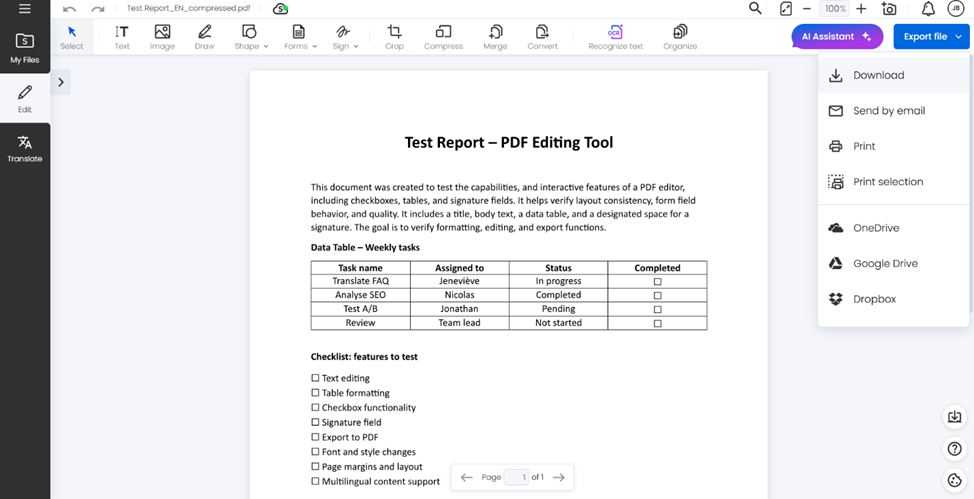Screen dimensions: 974x499
Task: Check the Translate FAQ completed box
Action: click(657, 282)
